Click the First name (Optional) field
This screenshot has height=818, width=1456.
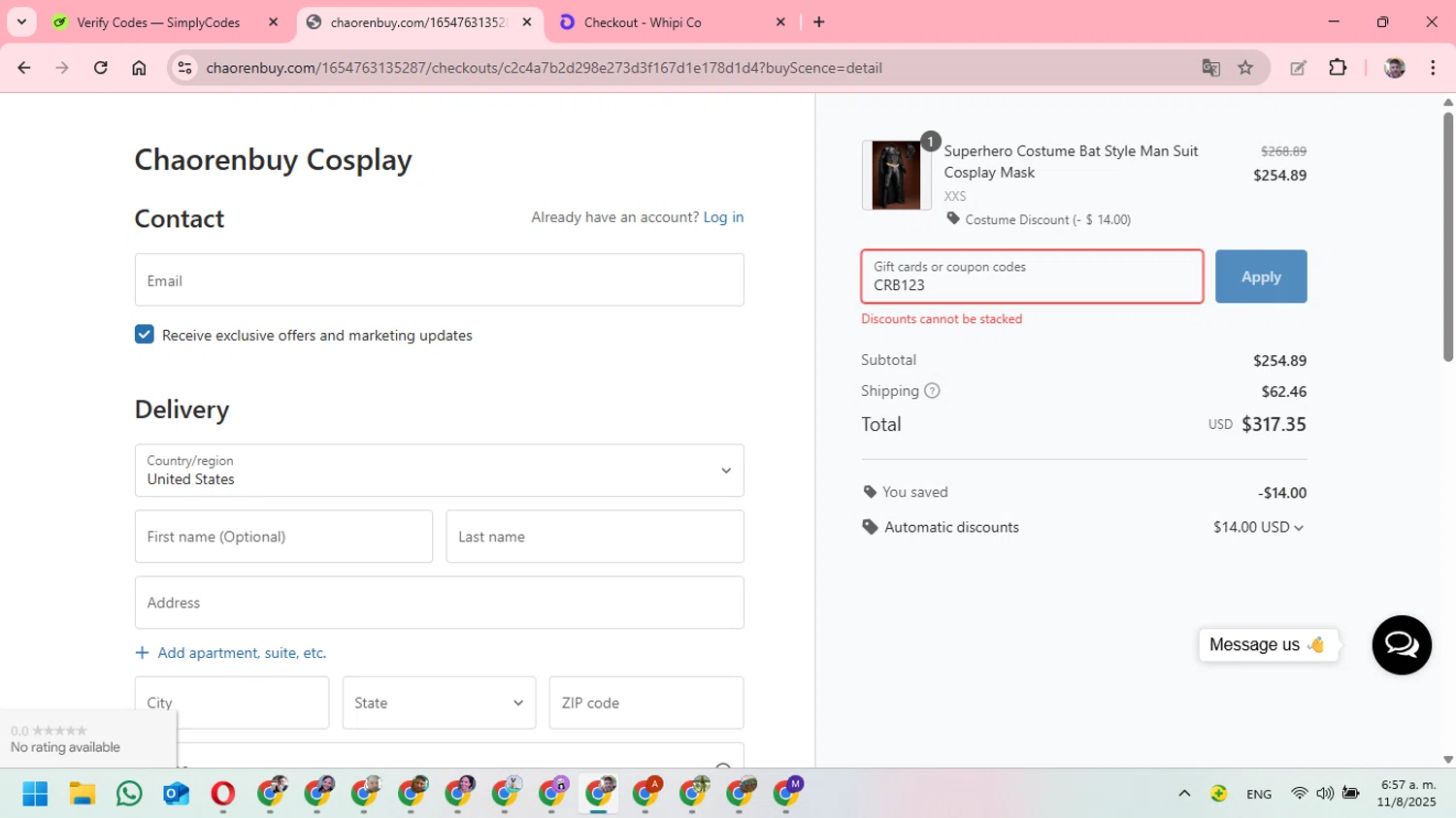(x=283, y=537)
